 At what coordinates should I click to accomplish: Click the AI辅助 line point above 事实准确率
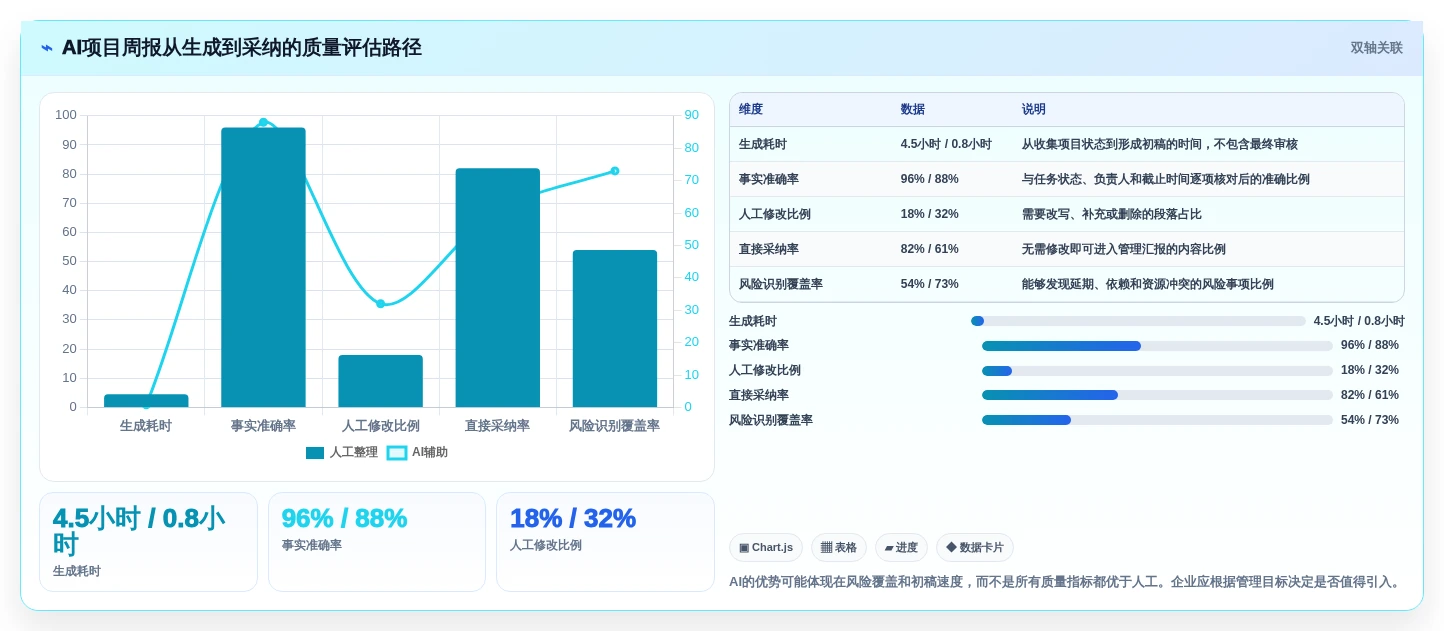(263, 122)
